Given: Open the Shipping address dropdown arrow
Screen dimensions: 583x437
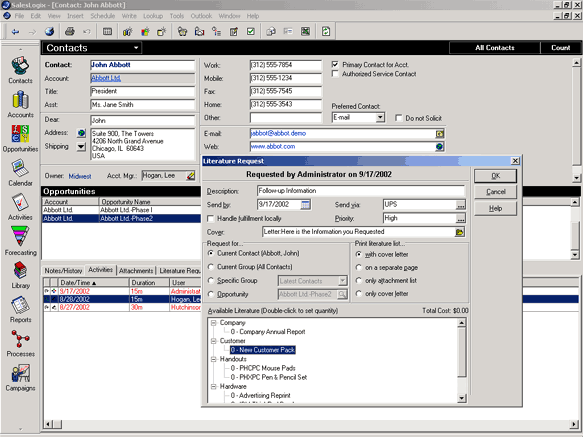Looking at the screenshot, I should click(x=81, y=147).
